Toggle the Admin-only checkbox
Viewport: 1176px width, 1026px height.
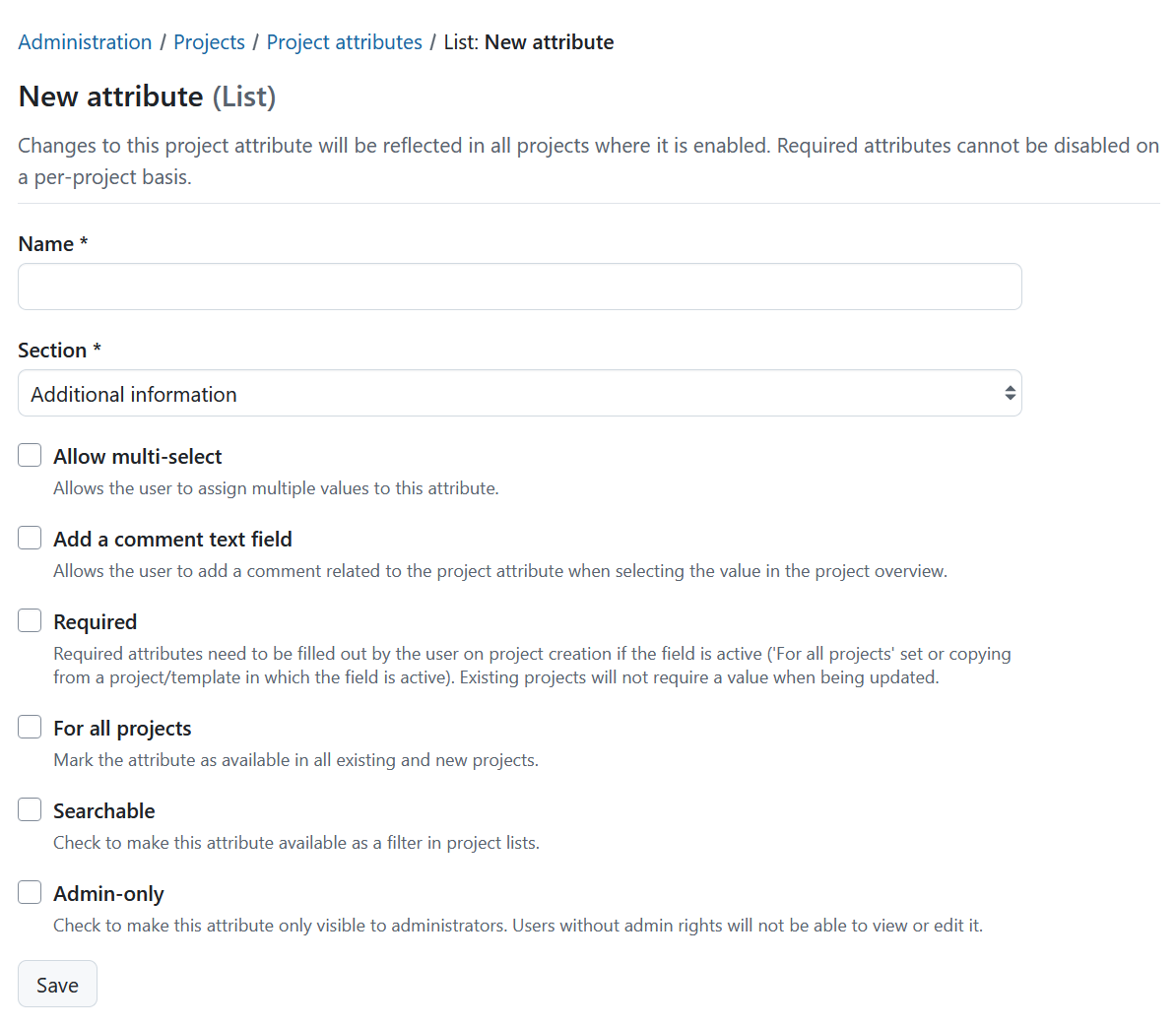[x=29, y=892]
